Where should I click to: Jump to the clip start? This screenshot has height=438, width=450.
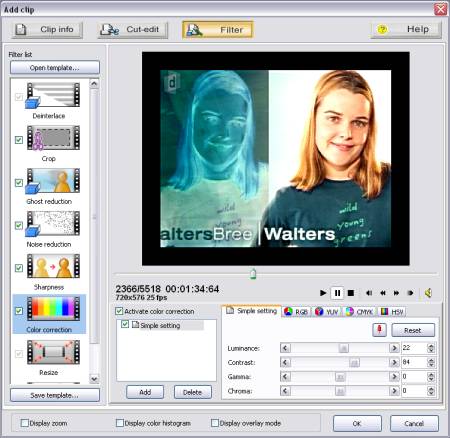pyautogui.click(x=369, y=293)
